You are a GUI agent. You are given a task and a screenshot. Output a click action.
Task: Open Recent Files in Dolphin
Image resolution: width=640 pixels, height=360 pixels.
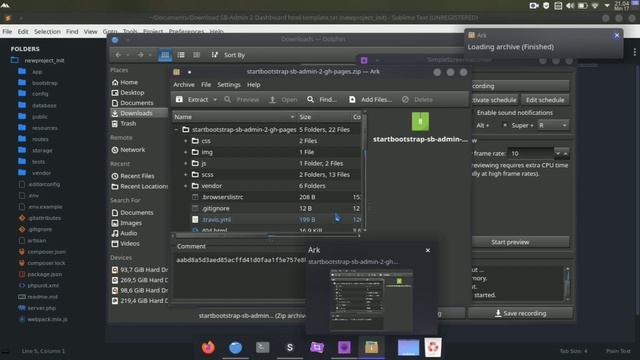tap(133, 176)
